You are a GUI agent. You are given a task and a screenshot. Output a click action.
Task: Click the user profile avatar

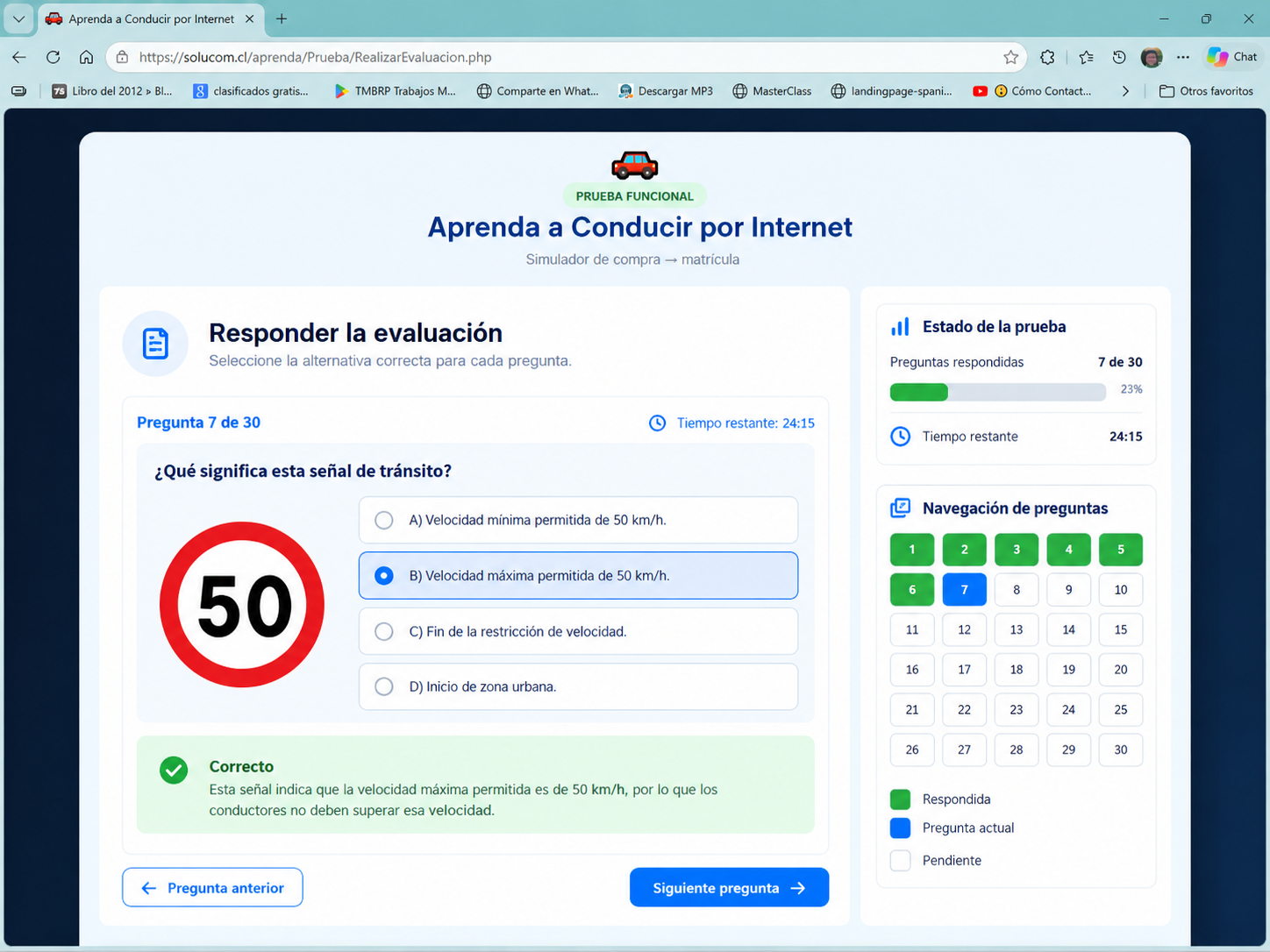[x=1152, y=57]
